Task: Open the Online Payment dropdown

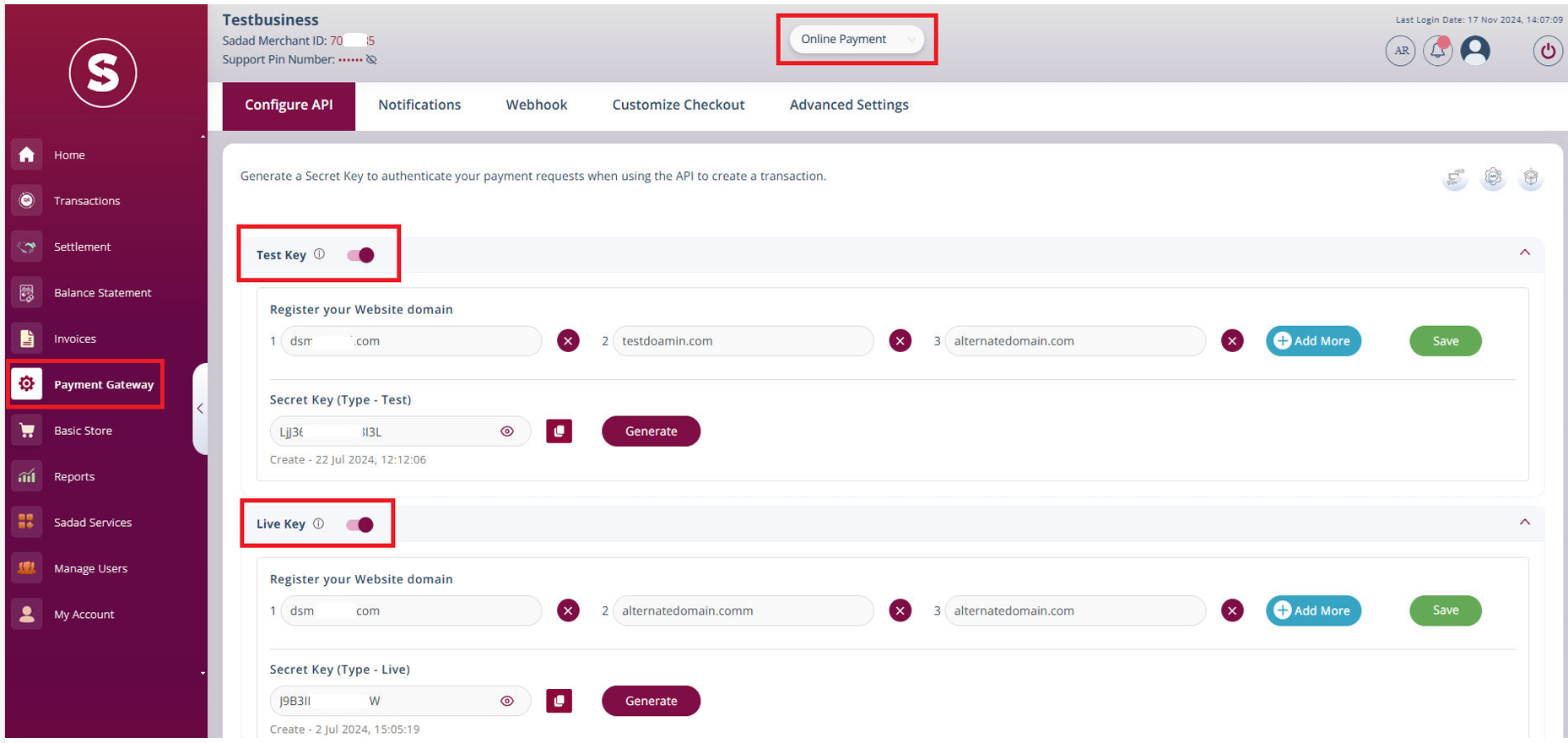Action: click(856, 40)
